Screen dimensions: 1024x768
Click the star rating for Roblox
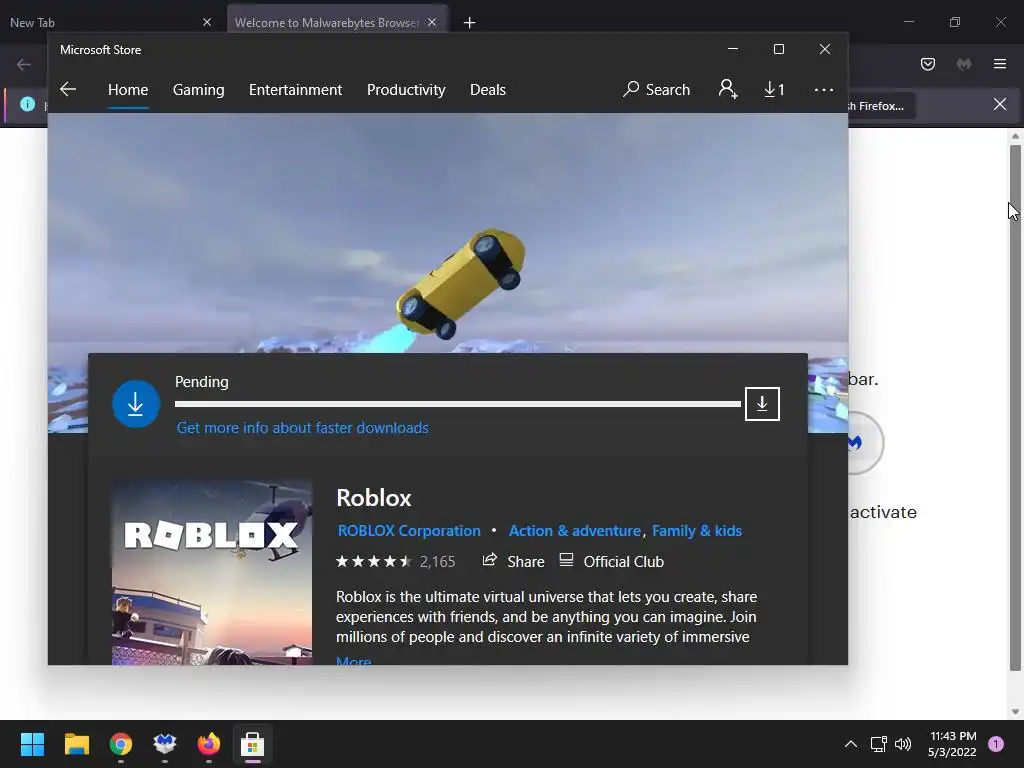[x=374, y=562]
